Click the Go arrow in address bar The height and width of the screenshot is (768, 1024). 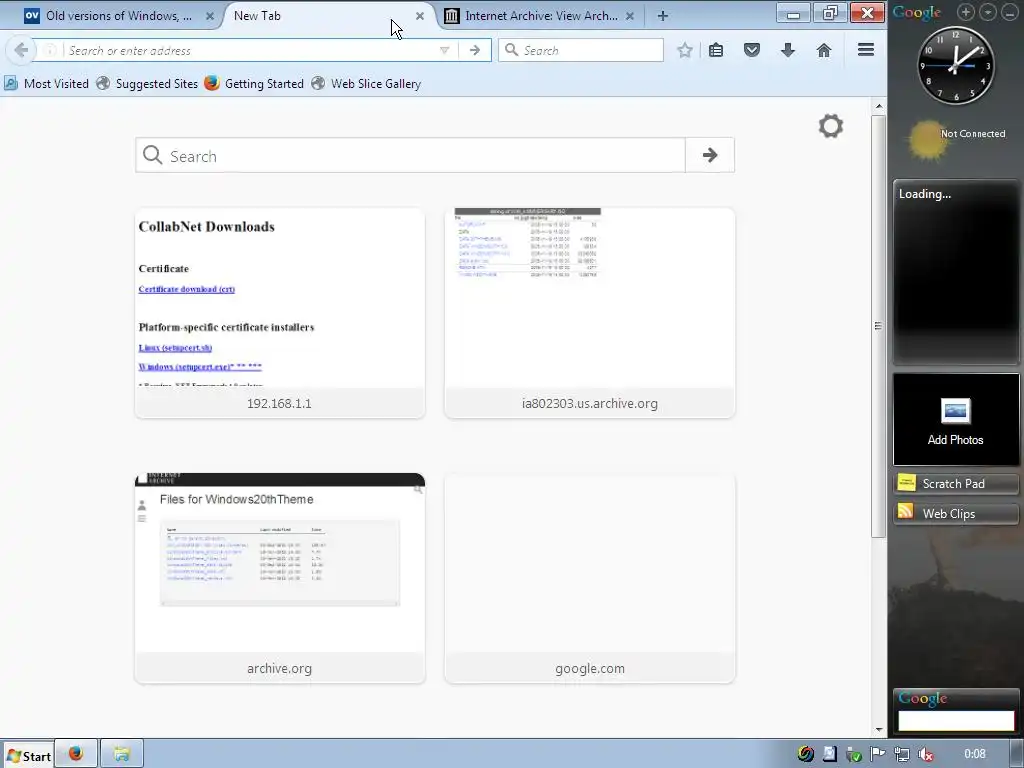pyautogui.click(x=475, y=50)
